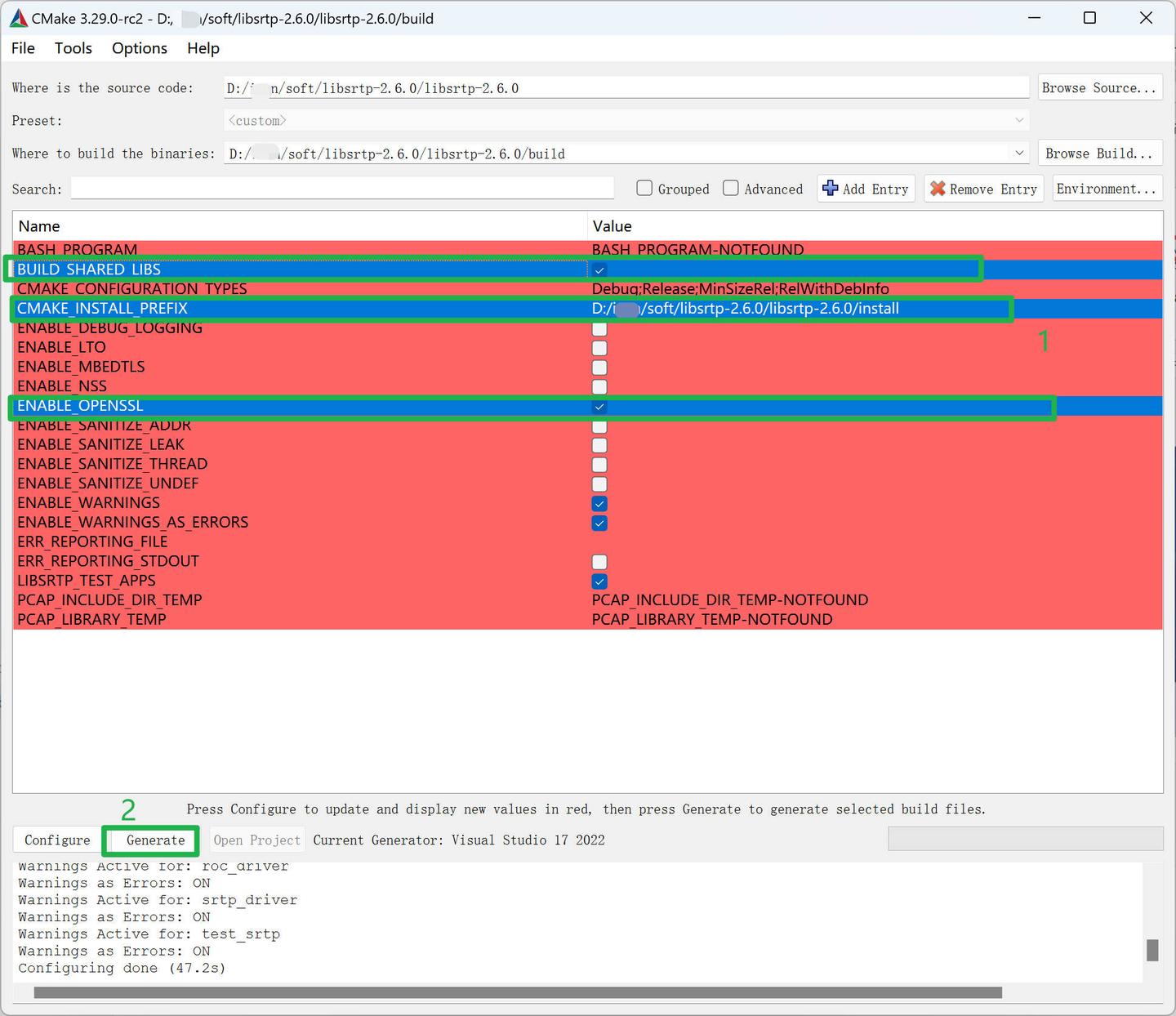Viewport: 1176px width, 1016px height.
Task: Open the Options menu
Action: 140,48
